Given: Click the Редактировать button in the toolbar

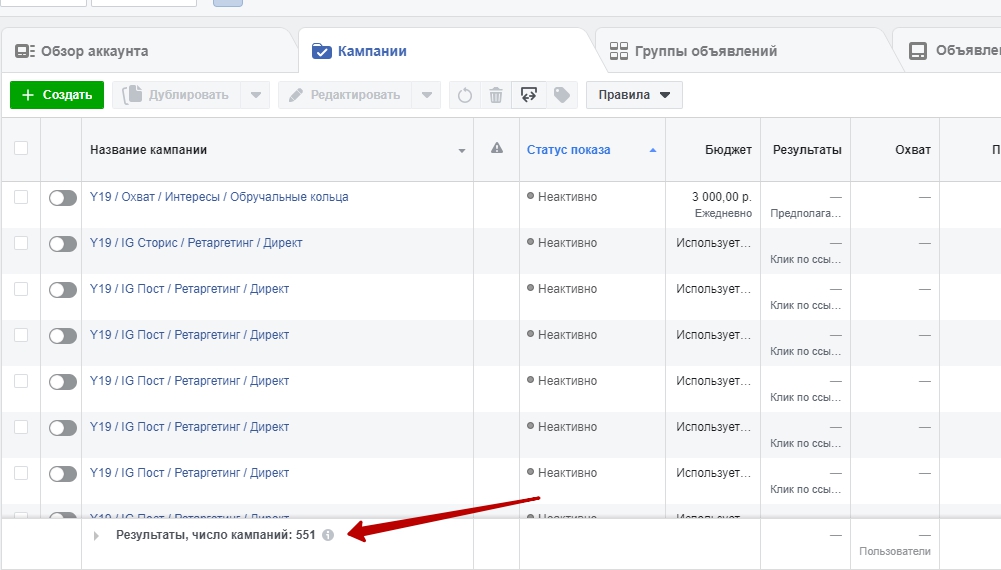Looking at the screenshot, I should 343,95.
